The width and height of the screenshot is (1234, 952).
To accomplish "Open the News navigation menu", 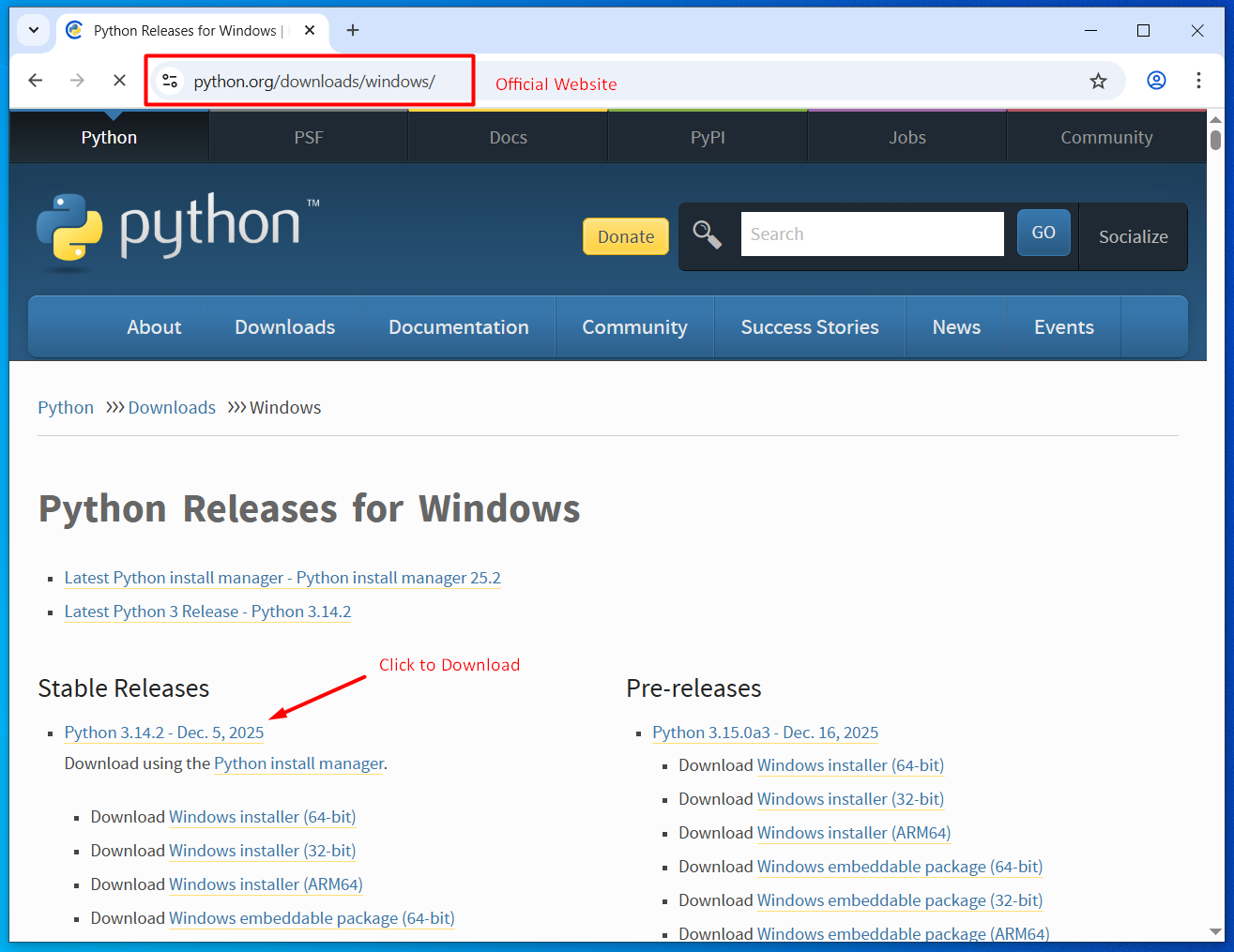I will [x=956, y=327].
